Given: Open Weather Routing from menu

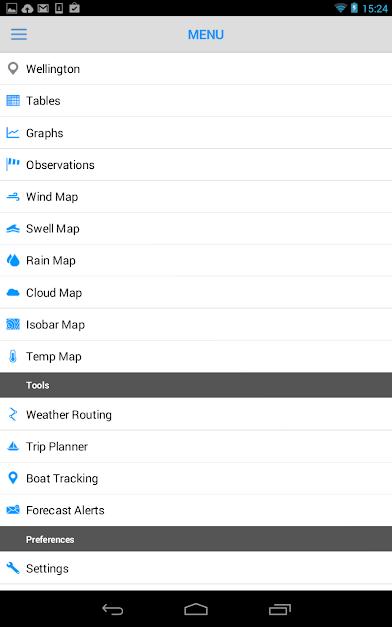Looking at the screenshot, I should pos(196,414).
